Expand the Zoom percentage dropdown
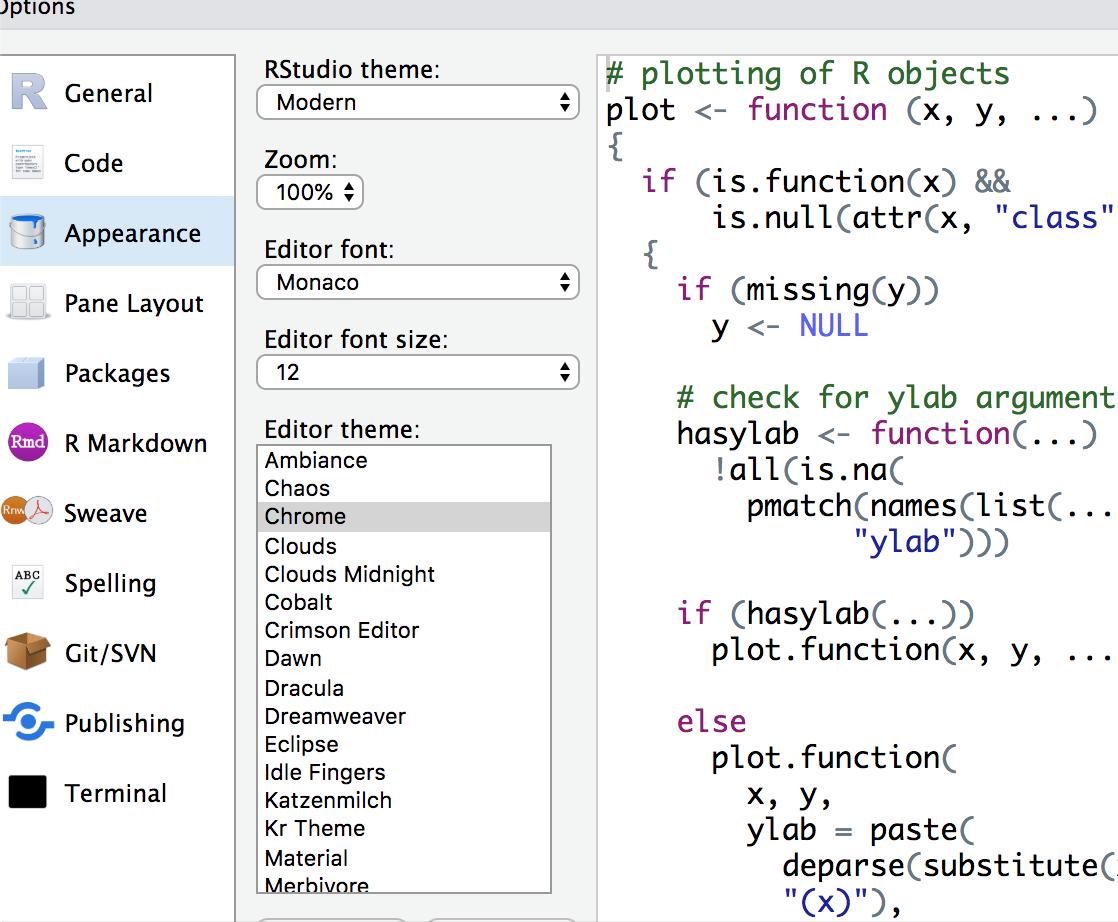This screenshot has width=1118, height=922. coord(310,192)
